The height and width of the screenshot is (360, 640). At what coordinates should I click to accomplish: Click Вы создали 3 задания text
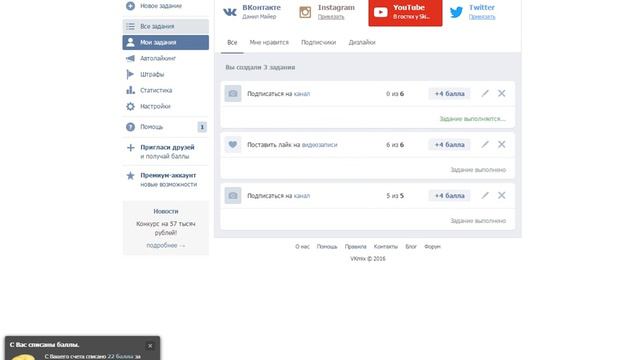[260, 67]
